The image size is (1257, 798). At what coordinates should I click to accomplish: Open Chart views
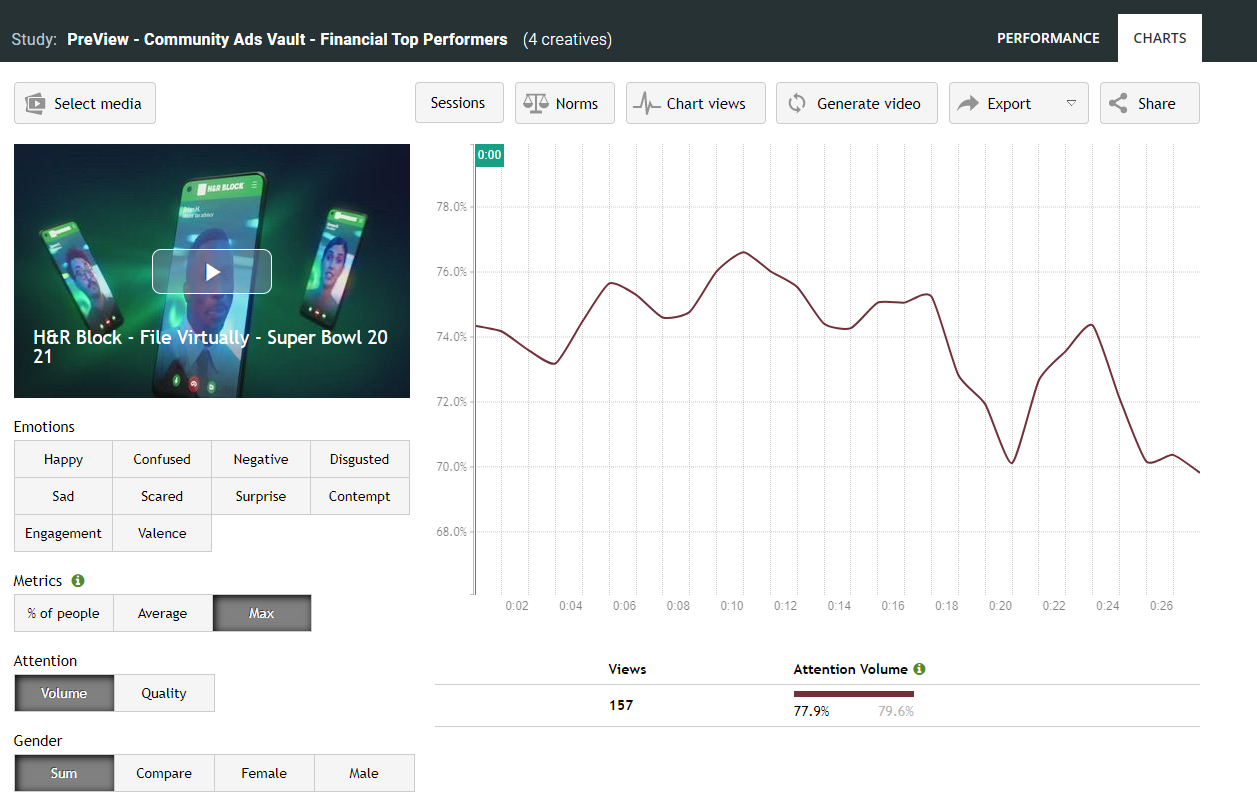[696, 103]
